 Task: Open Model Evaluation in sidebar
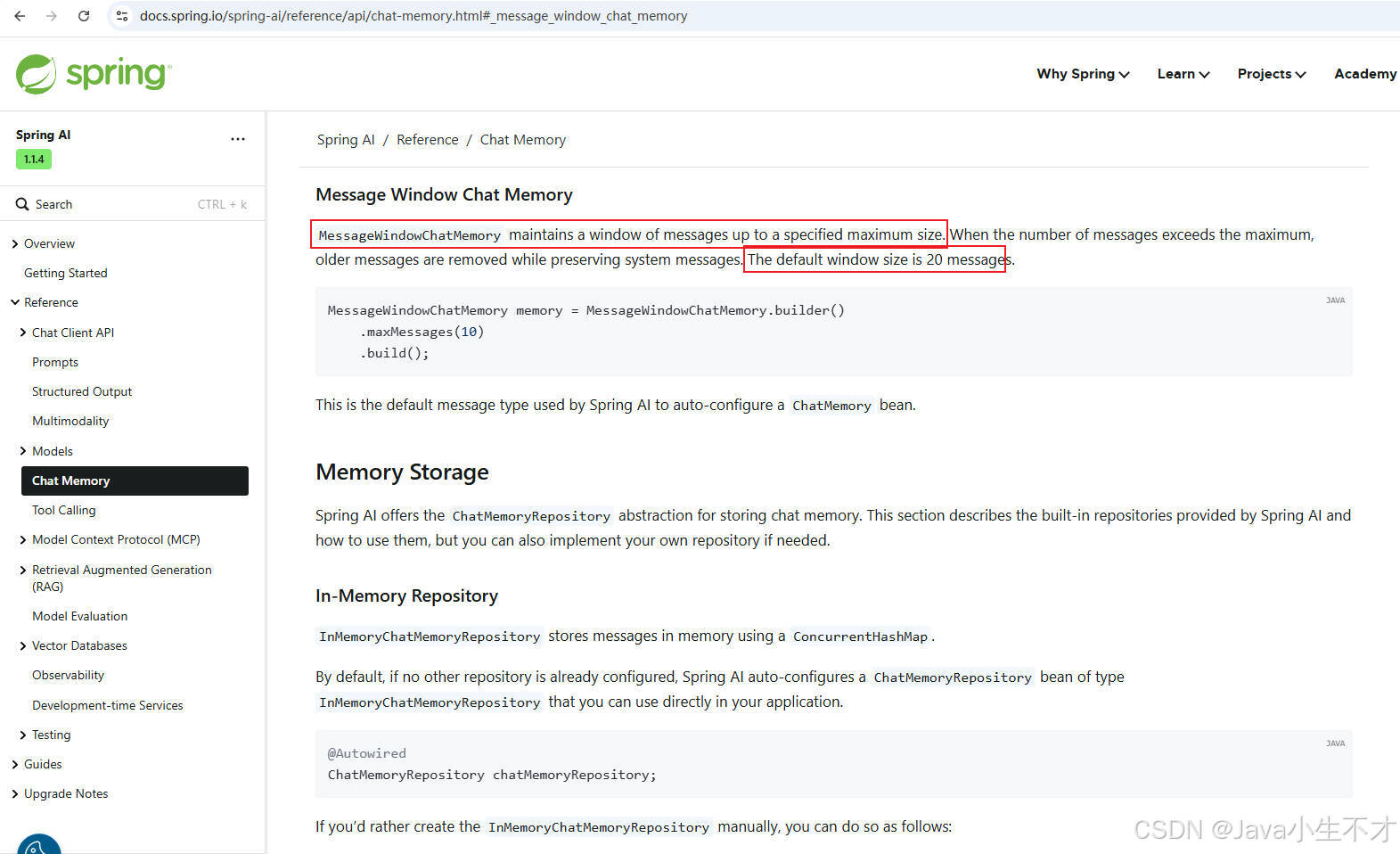click(x=79, y=616)
